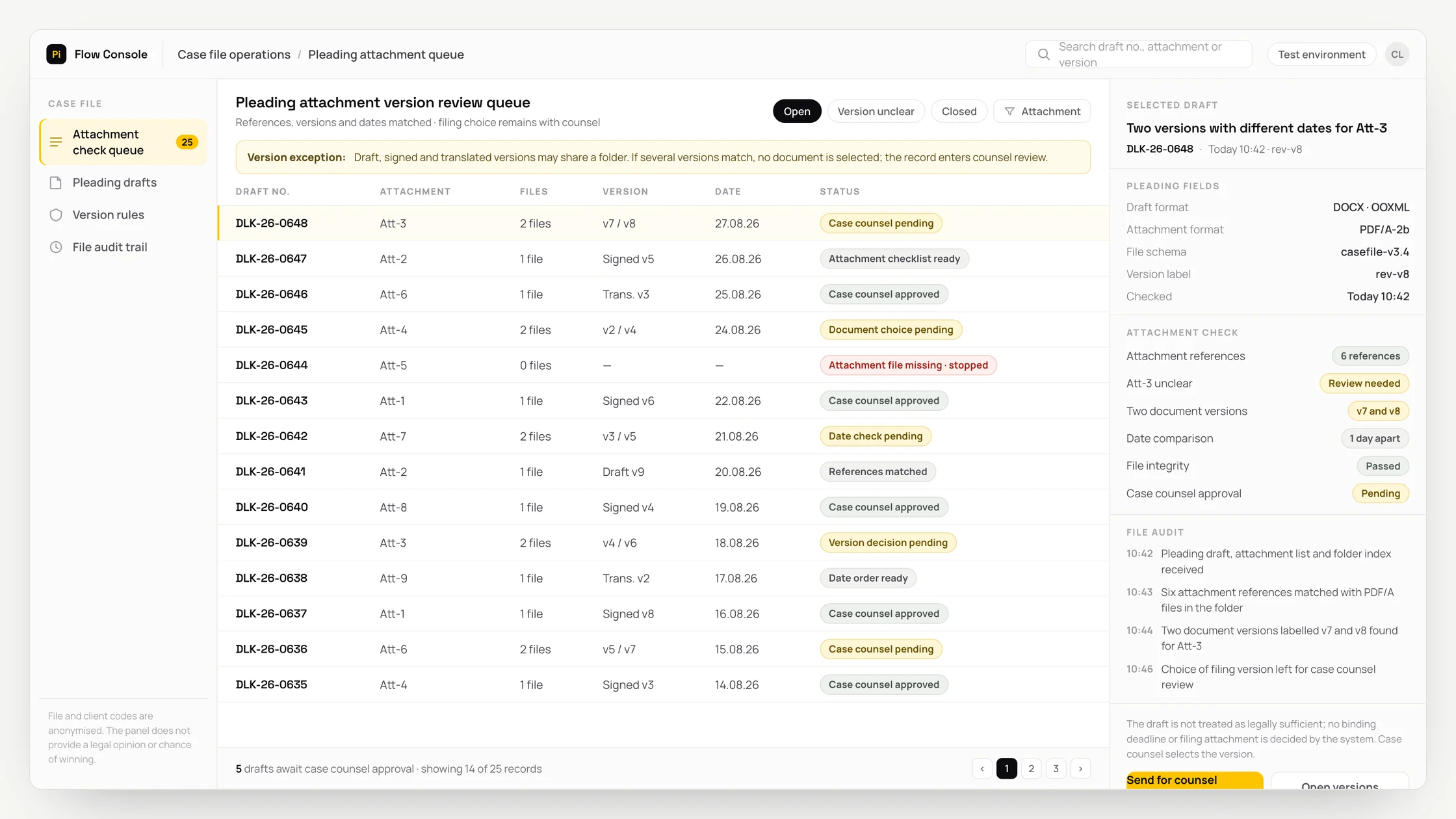The height and width of the screenshot is (819, 1456).
Task: Click the File audit trail clock icon
Action: 56,247
